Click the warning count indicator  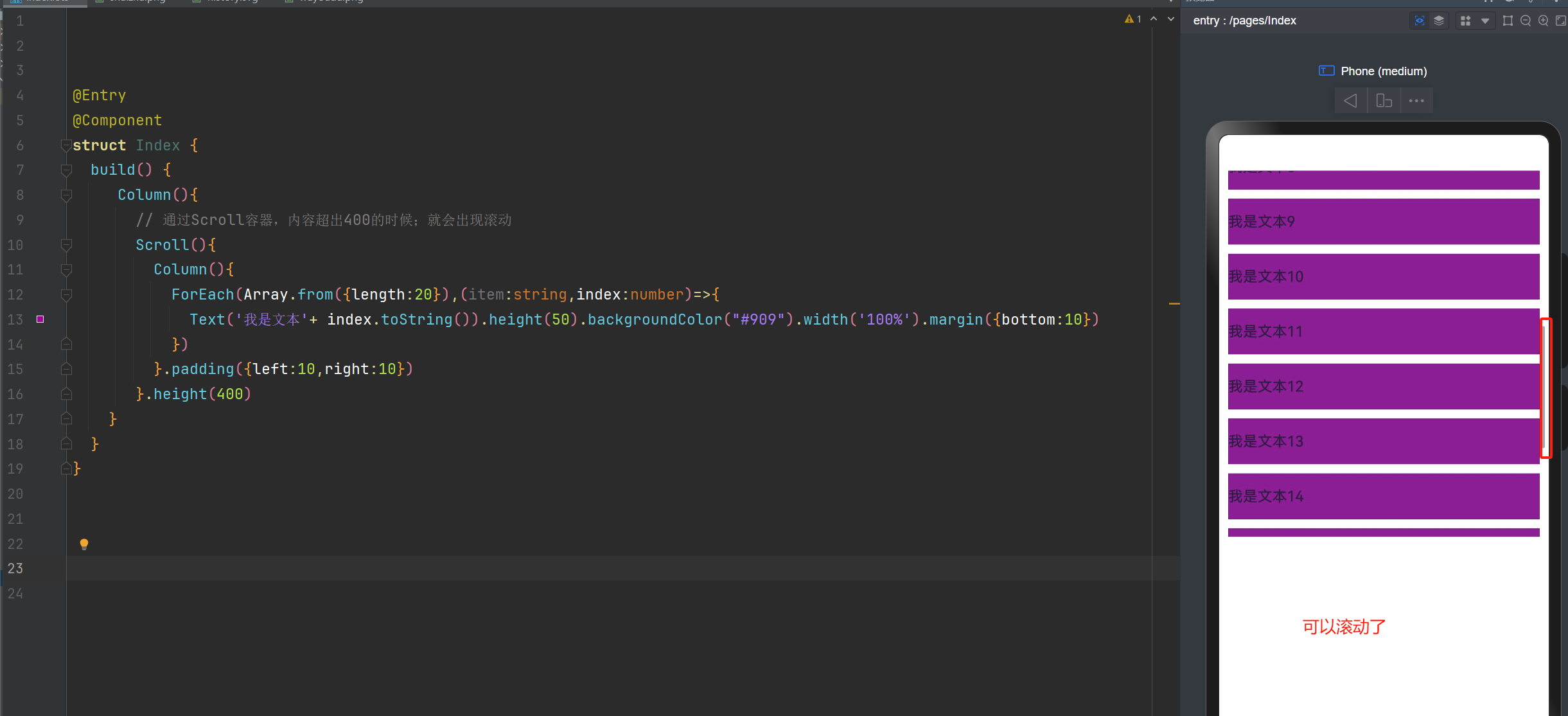1132,19
